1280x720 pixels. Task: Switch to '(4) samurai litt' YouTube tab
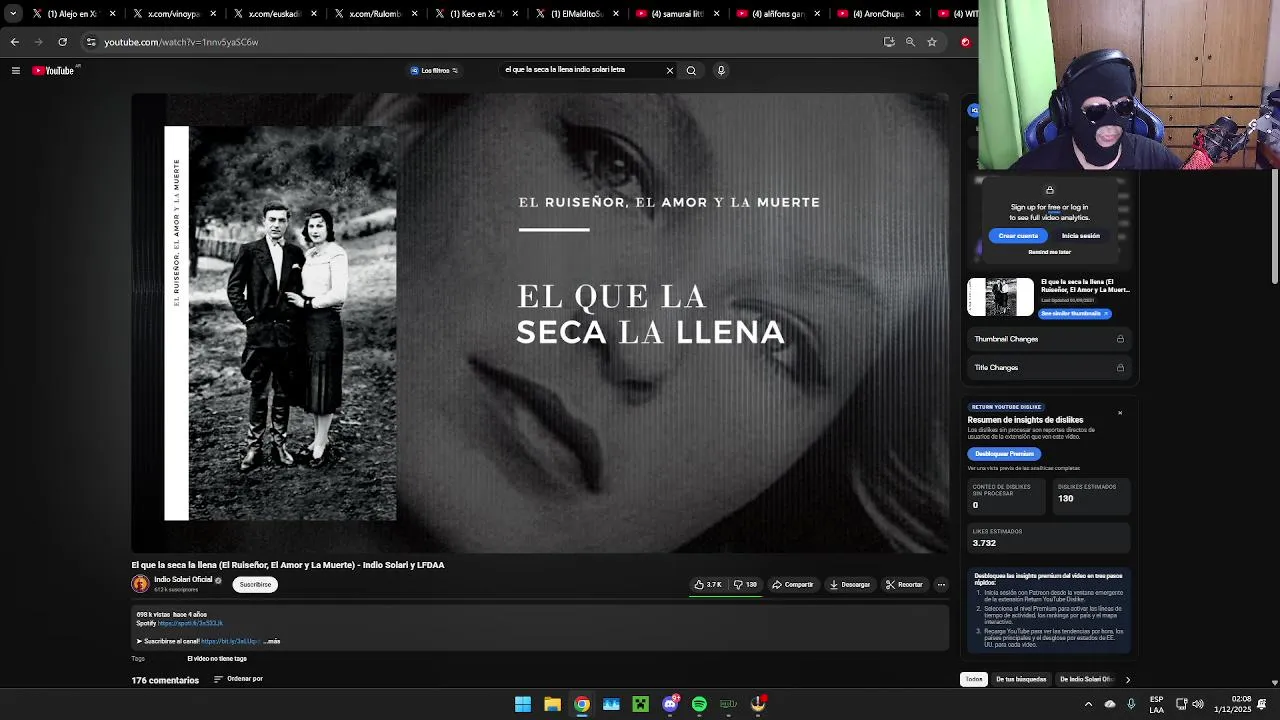coord(676,14)
